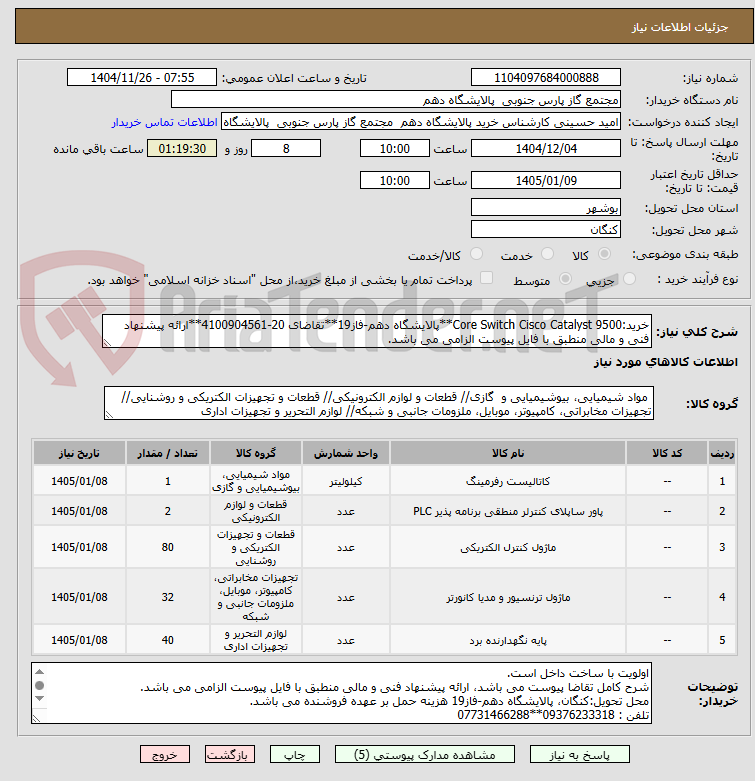The width and height of the screenshot is (755, 781).
Task: Click the buyer notes text area
Action: pyautogui.click(x=341, y=693)
